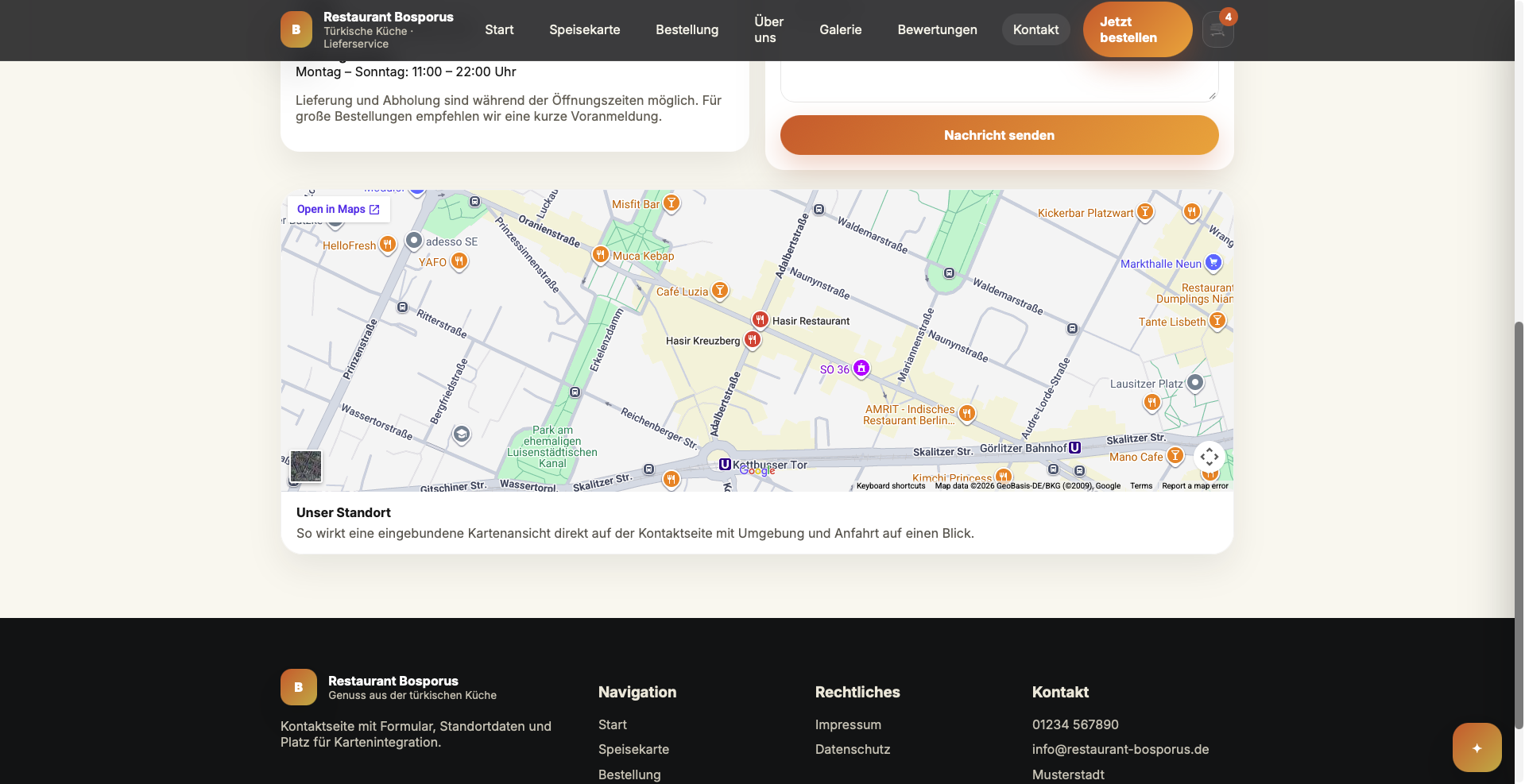Click inside the message textarea

coord(999,81)
